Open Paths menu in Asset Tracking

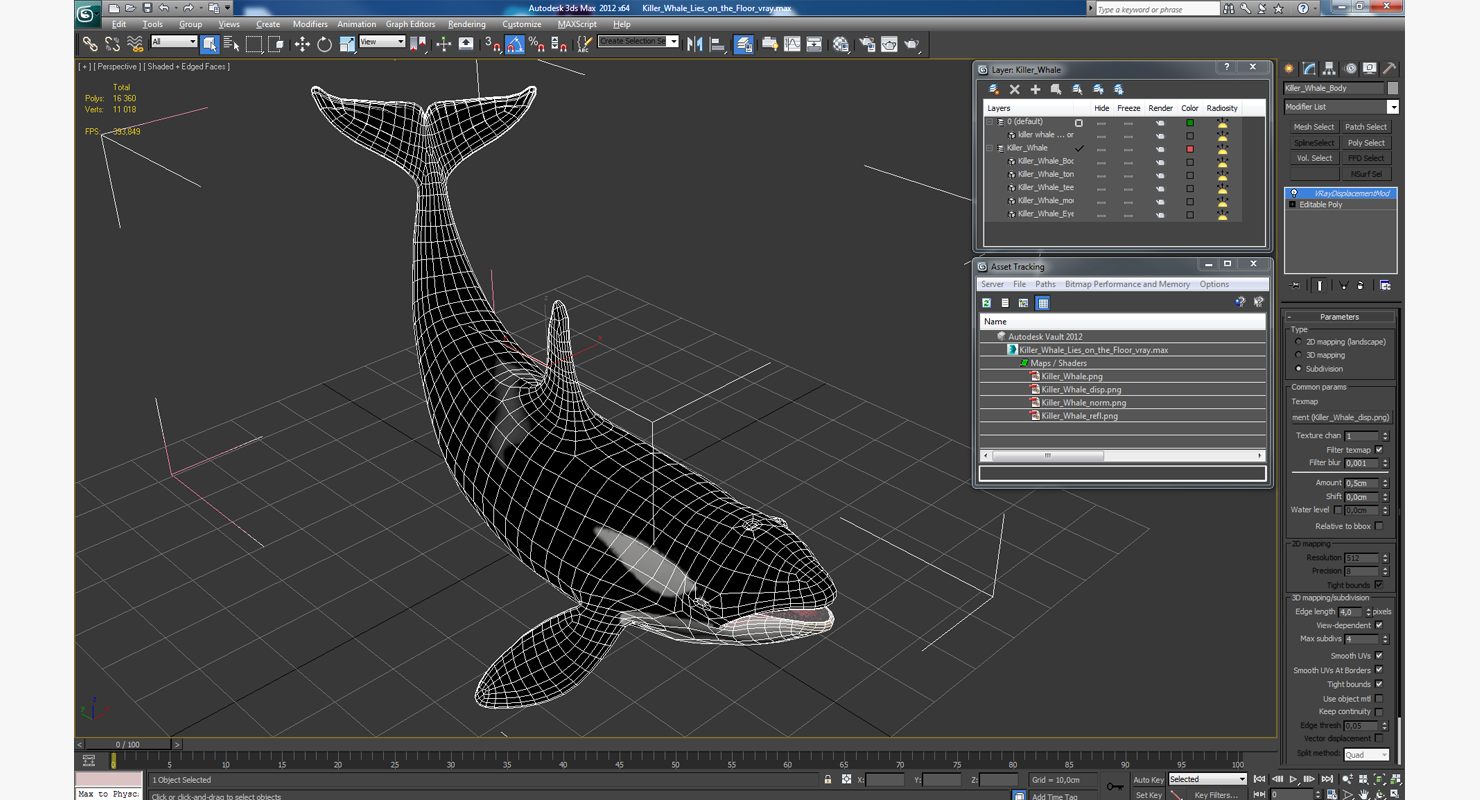pyautogui.click(x=1045, y=284)
